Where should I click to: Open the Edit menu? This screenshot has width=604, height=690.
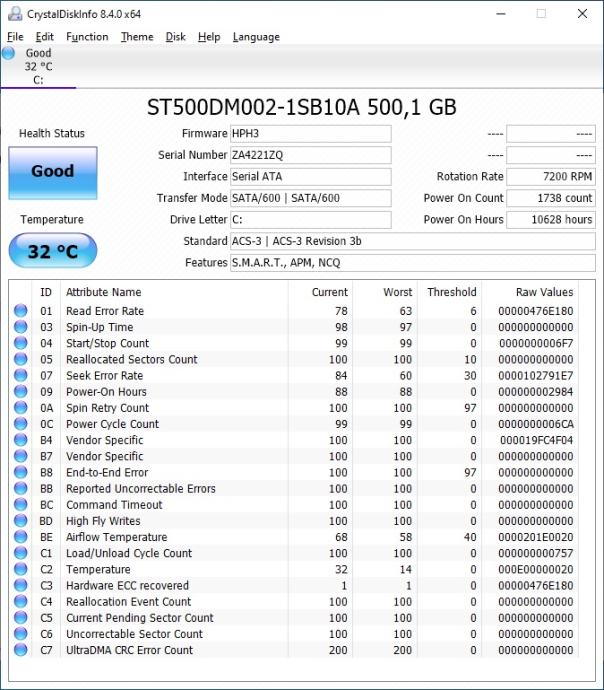(44, 37)
